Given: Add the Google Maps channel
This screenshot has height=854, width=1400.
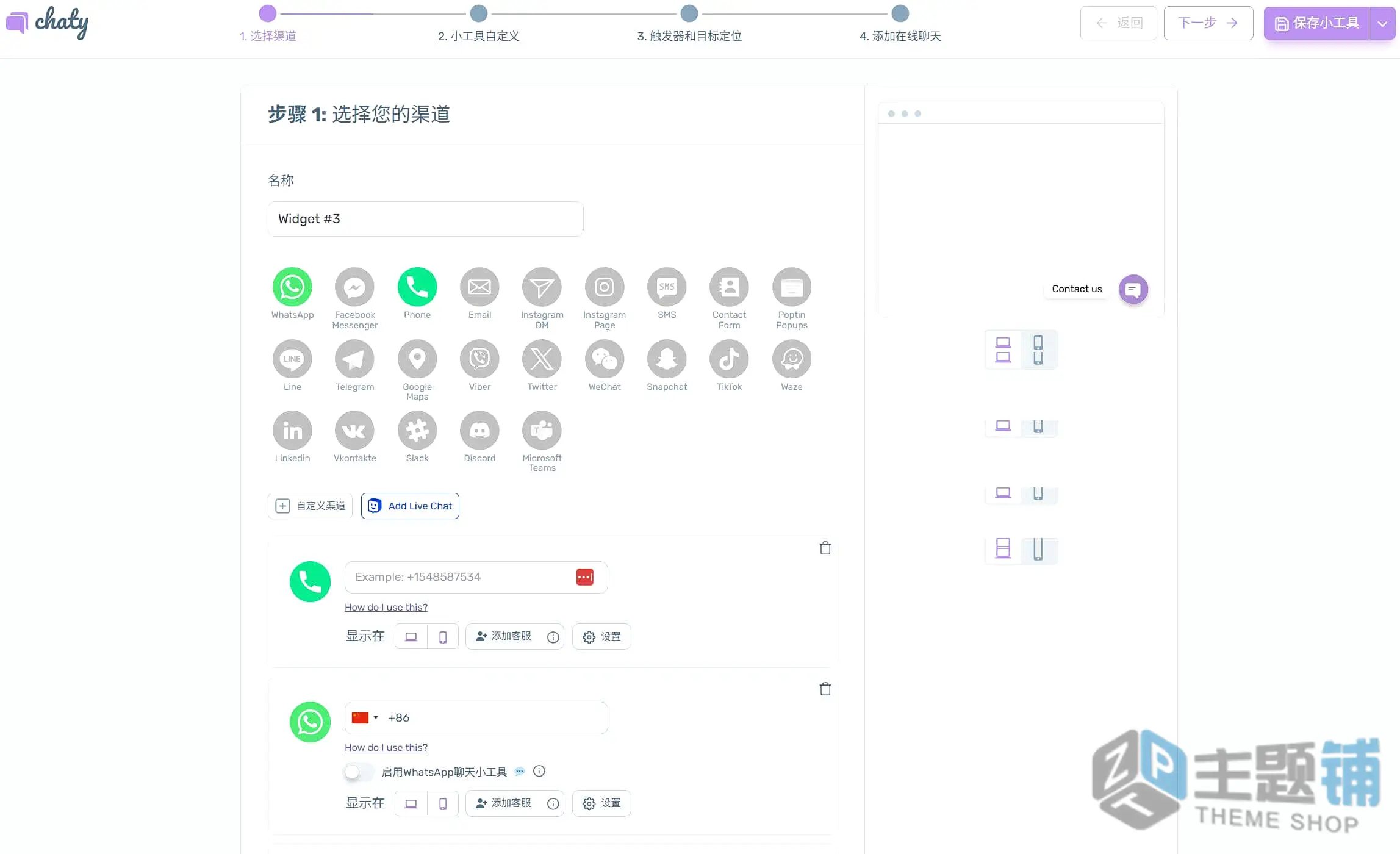Looking at the screenshot, I should [417, 359].
